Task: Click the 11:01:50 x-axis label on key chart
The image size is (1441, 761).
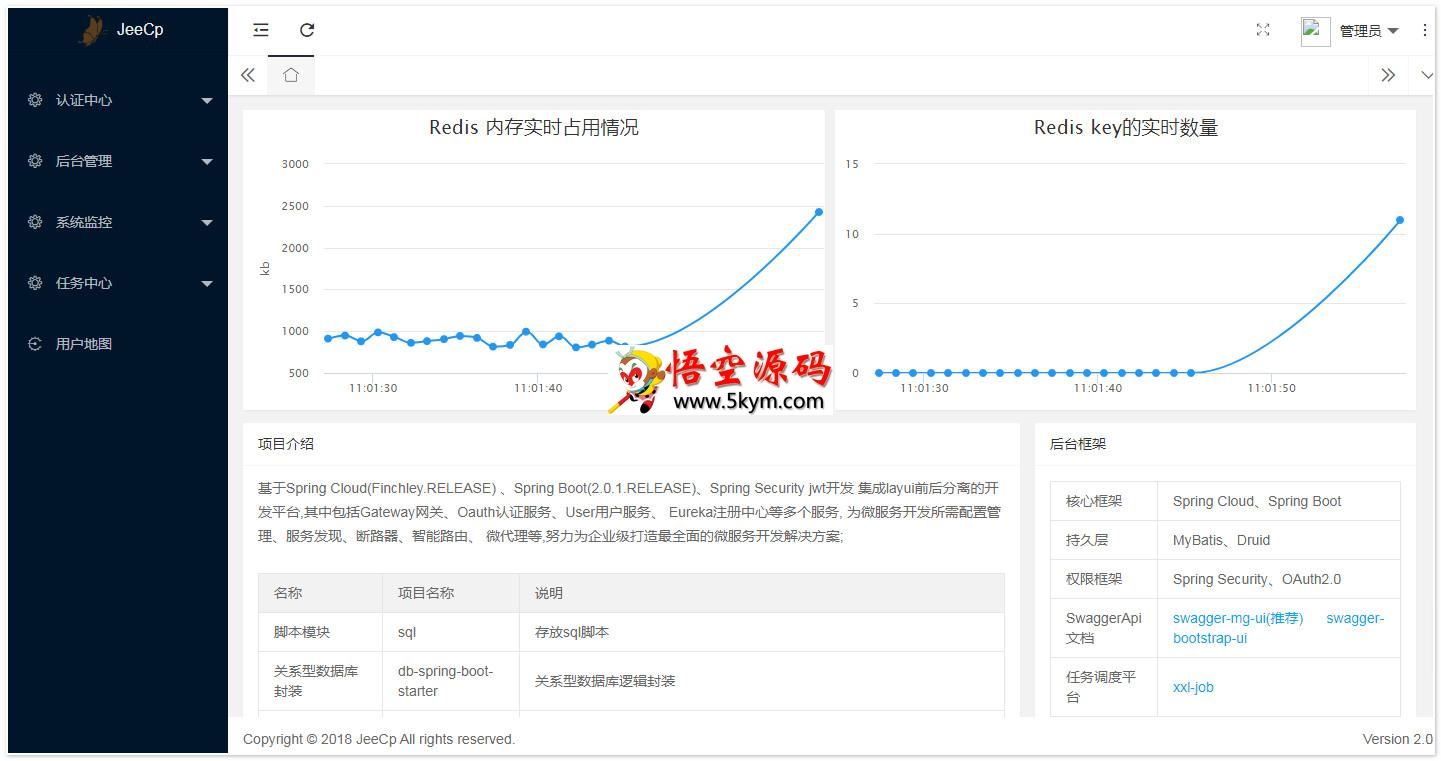Action: point(1271,388)
